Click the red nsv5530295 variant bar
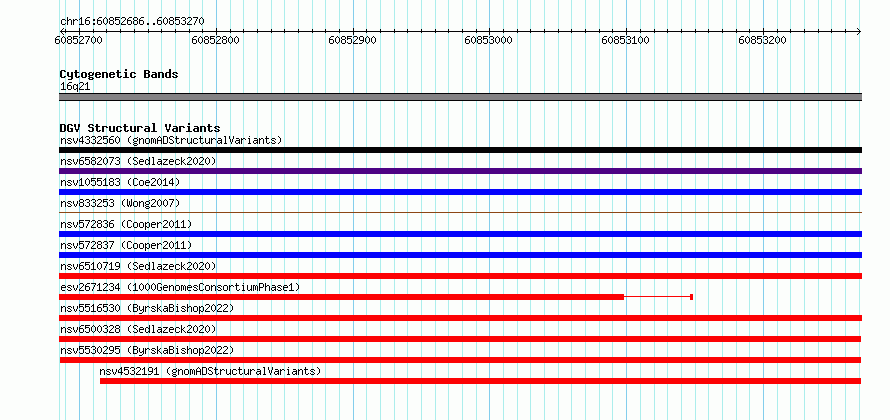 click(460, 360)
